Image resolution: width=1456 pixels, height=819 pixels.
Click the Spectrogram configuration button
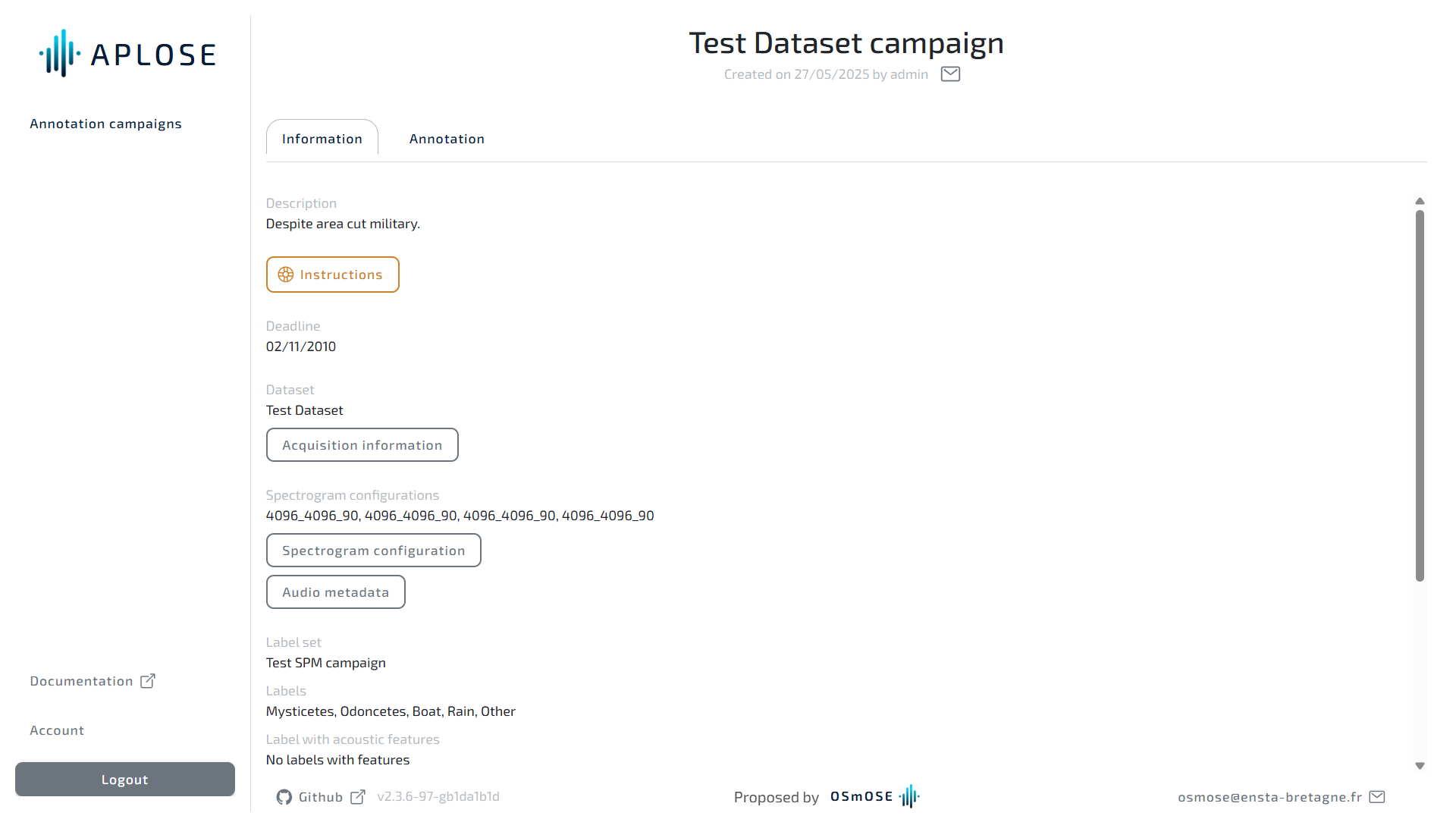pyautogui.click(x=373, y=551)
